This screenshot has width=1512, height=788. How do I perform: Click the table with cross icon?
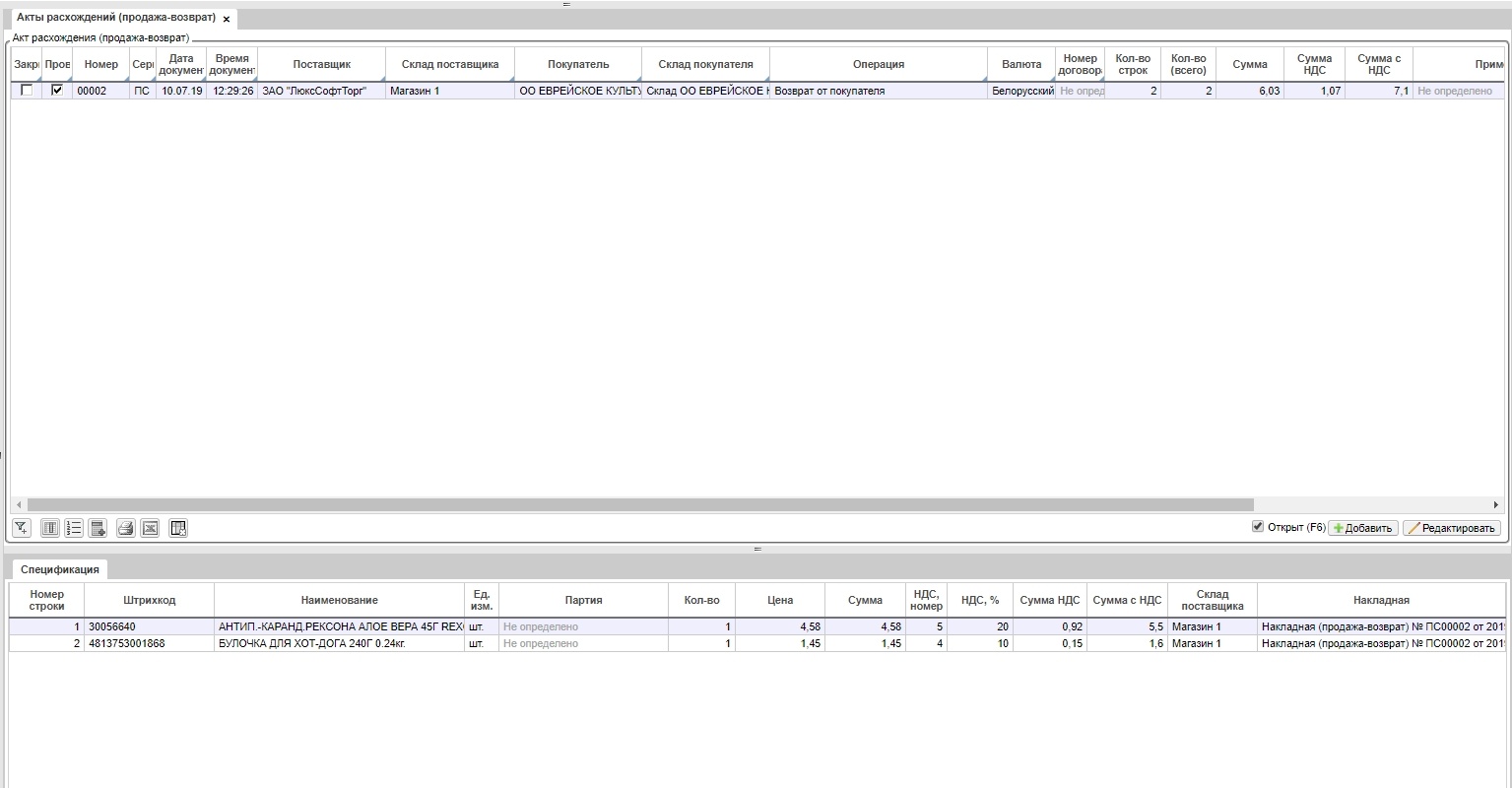[x=178, y=529]
